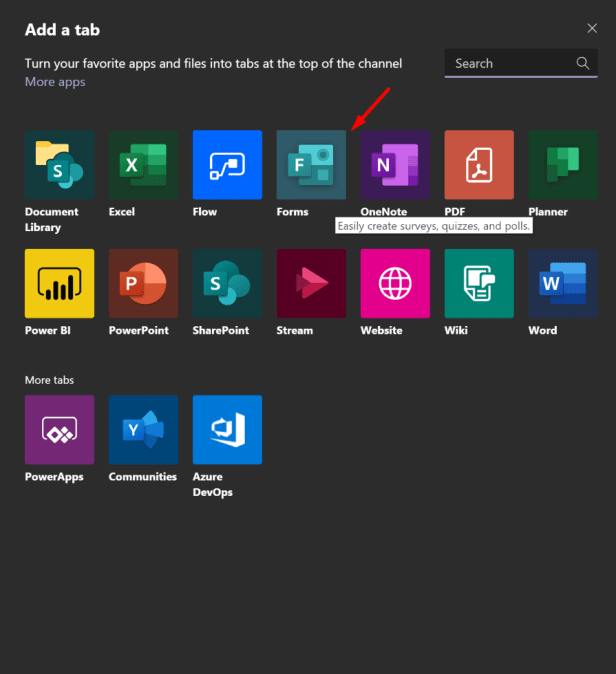Viewport: 616px width, 674px height.
Task: Select the Communities (Yammer) icon
Action: click(143, 430)
